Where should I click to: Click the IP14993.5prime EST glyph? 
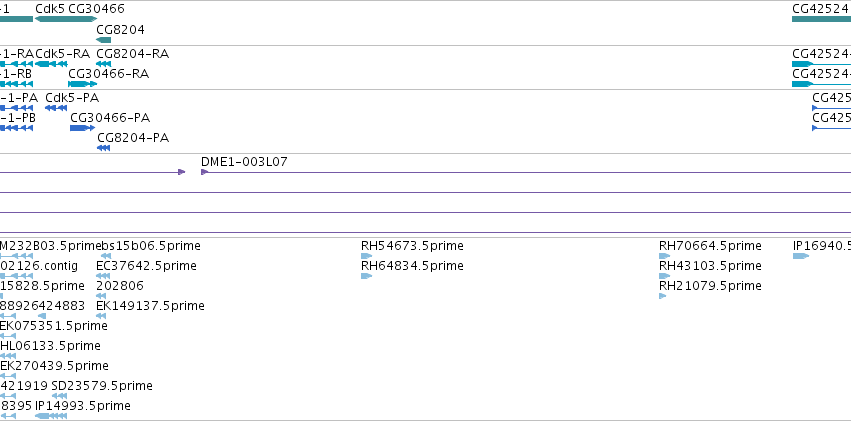click(x=51, y=416)
